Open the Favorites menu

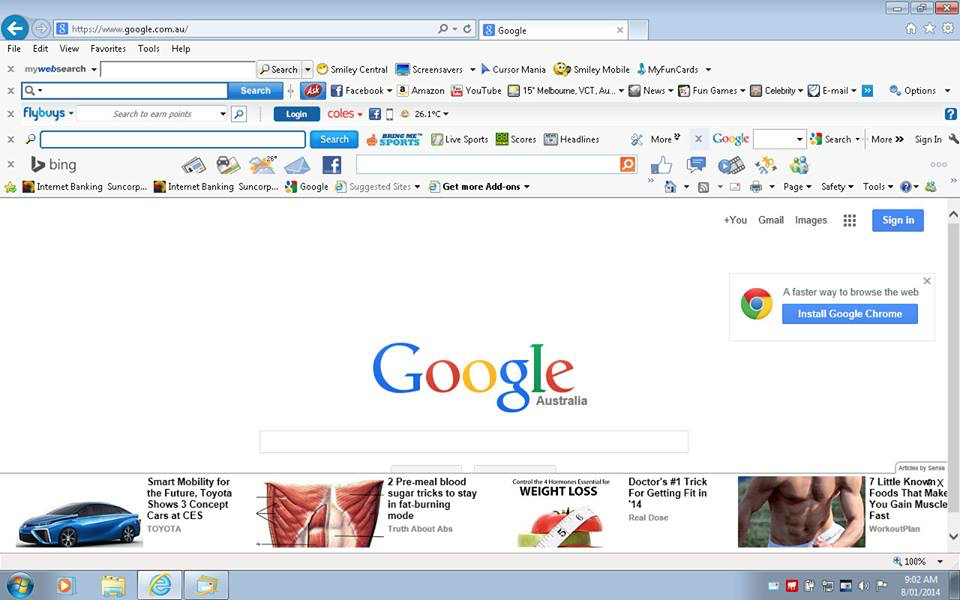coord(108,48)
